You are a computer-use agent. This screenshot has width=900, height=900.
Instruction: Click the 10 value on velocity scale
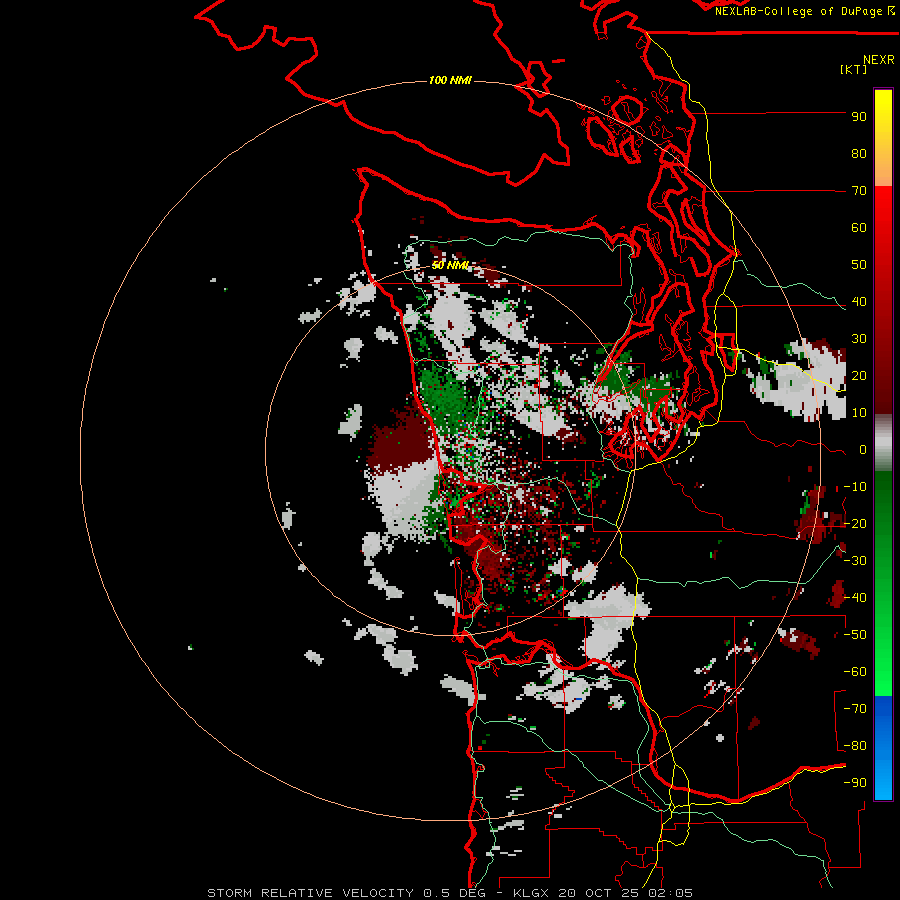859,413
